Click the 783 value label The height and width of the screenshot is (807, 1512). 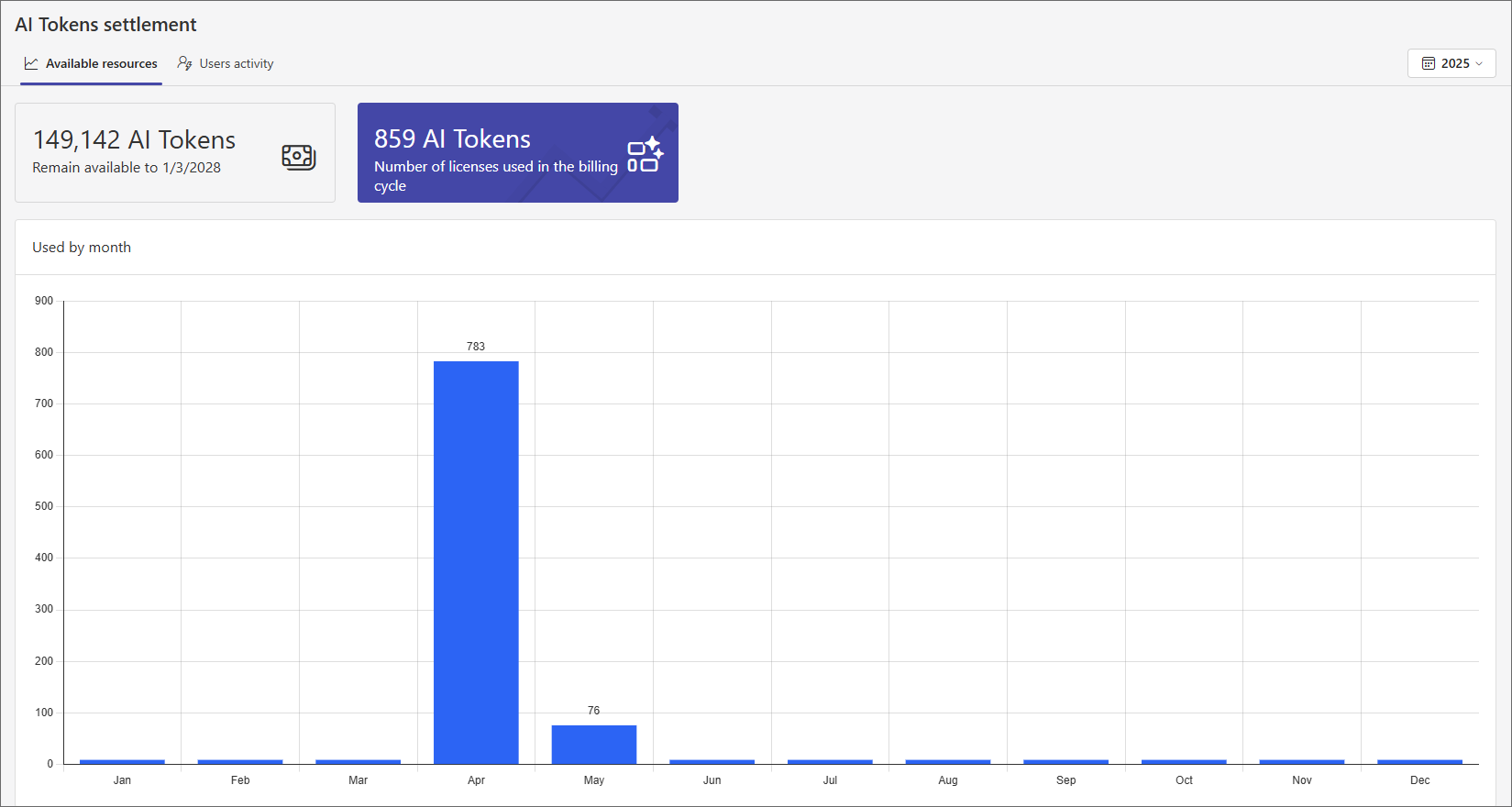point(476,347)
